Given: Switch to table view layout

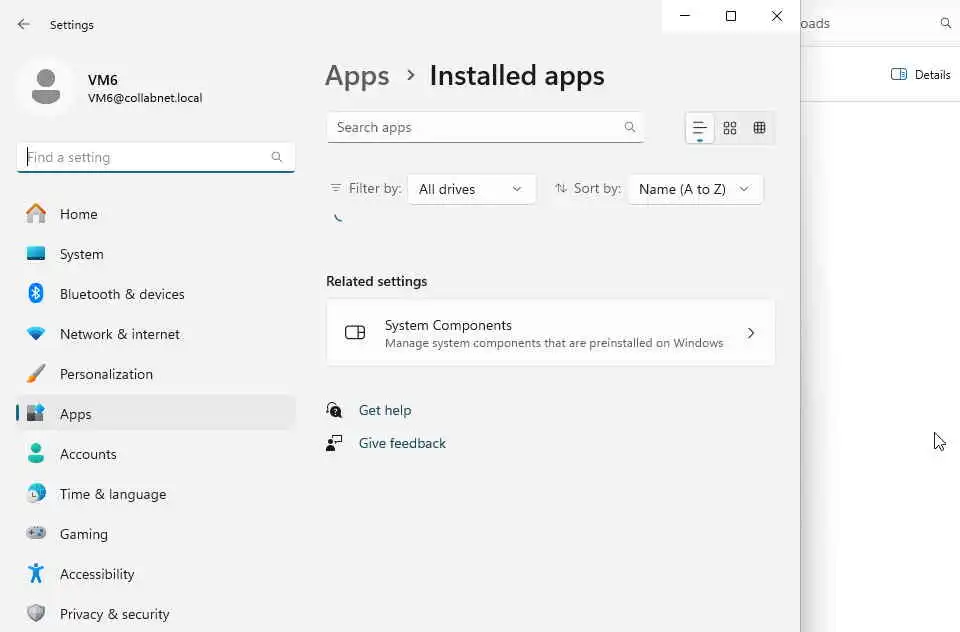Looking at the screenshot, I should point(760,128).
